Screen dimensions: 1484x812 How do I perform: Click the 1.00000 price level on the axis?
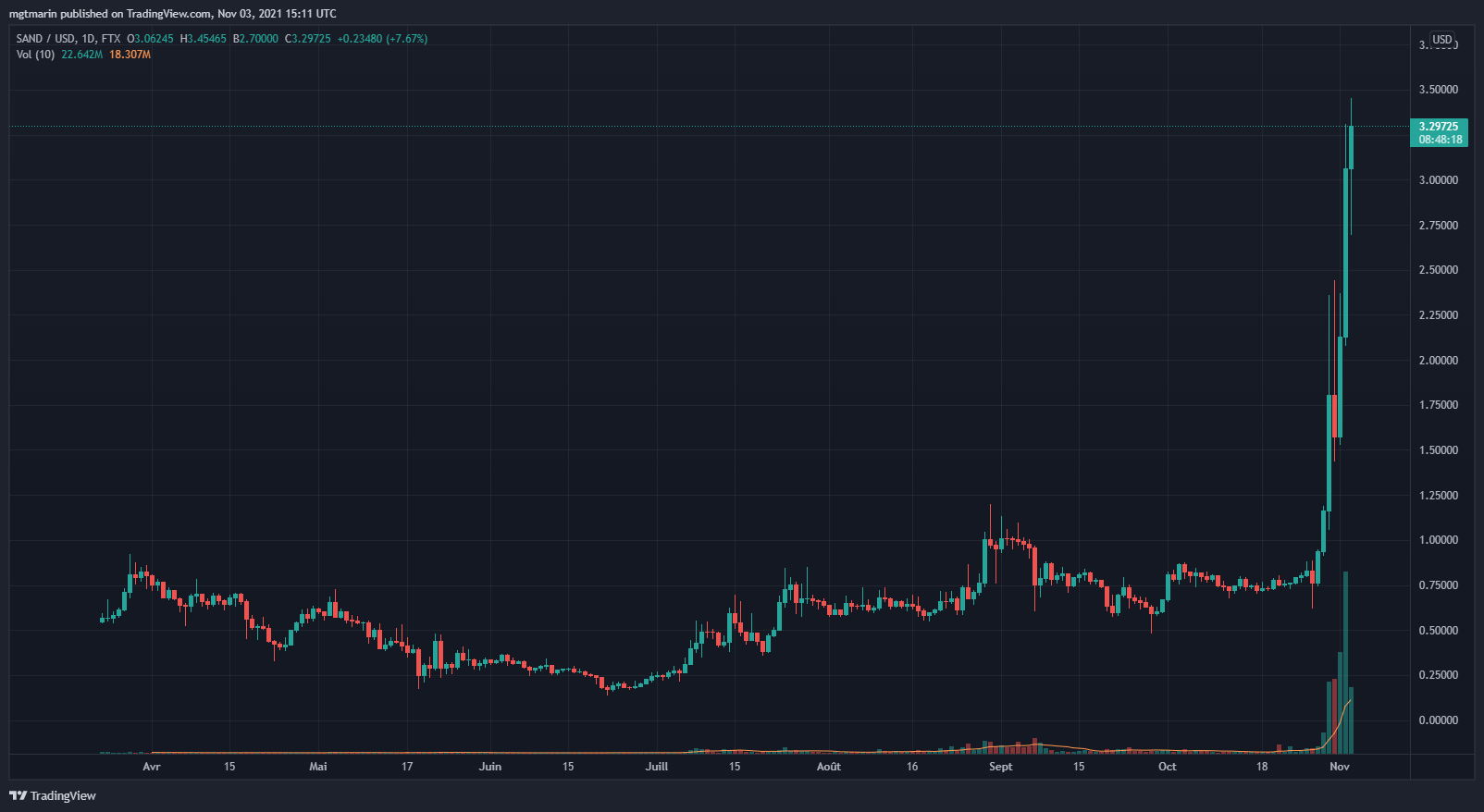[1438, 540]
